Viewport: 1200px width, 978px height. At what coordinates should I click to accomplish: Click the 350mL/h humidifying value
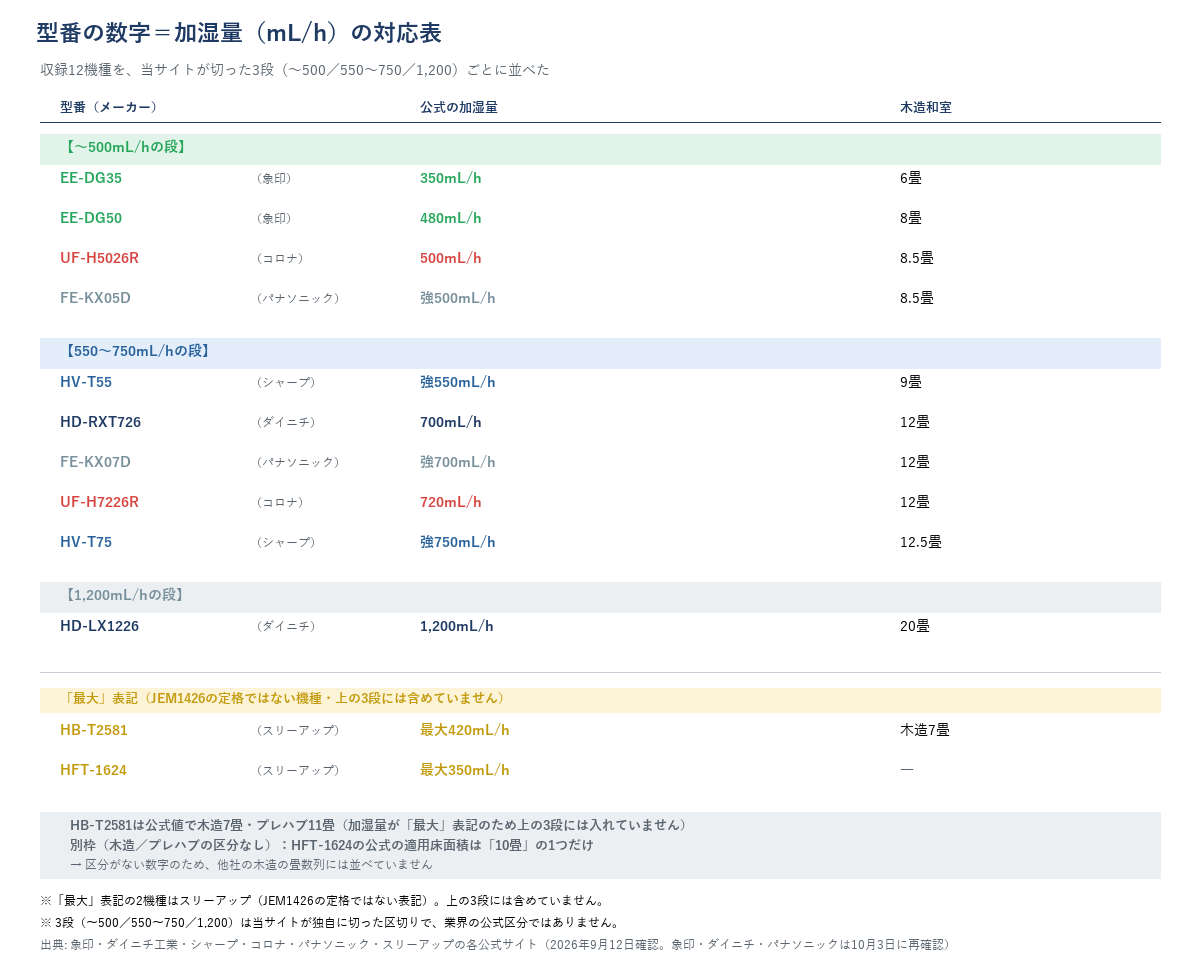[x=451, y=178]
